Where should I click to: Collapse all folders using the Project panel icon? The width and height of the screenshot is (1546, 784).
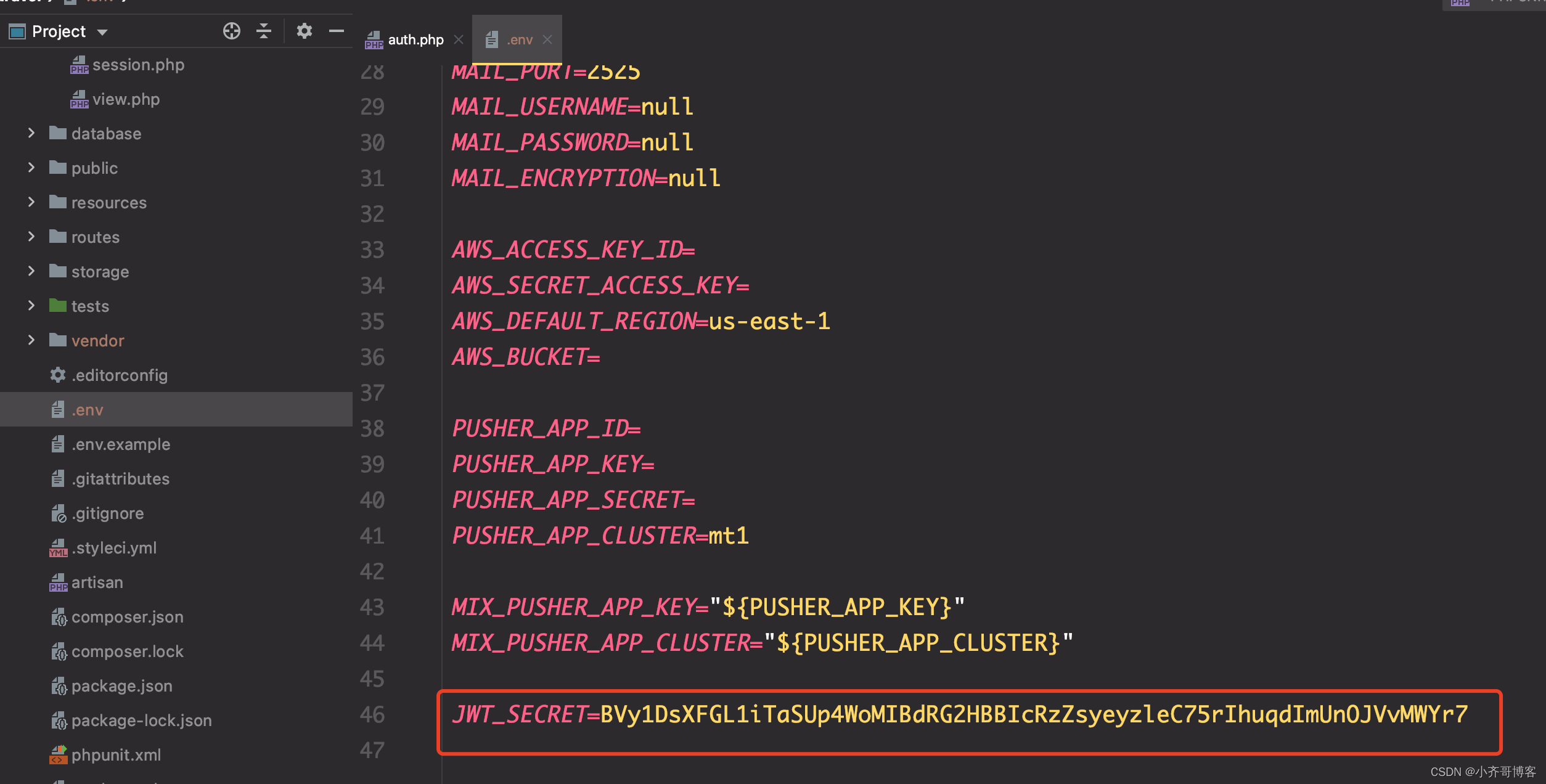[264, 31]
